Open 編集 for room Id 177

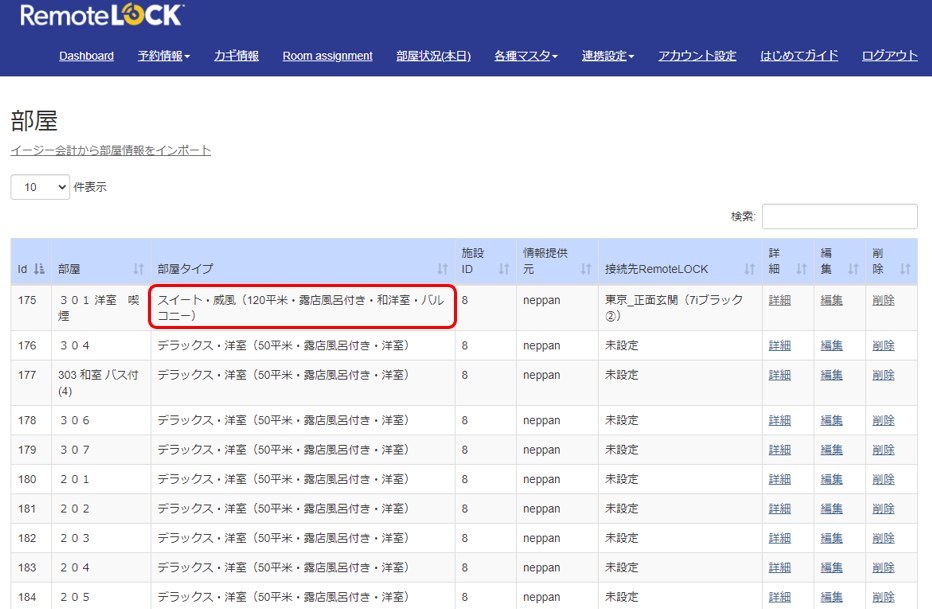click(x=832, y=375)
